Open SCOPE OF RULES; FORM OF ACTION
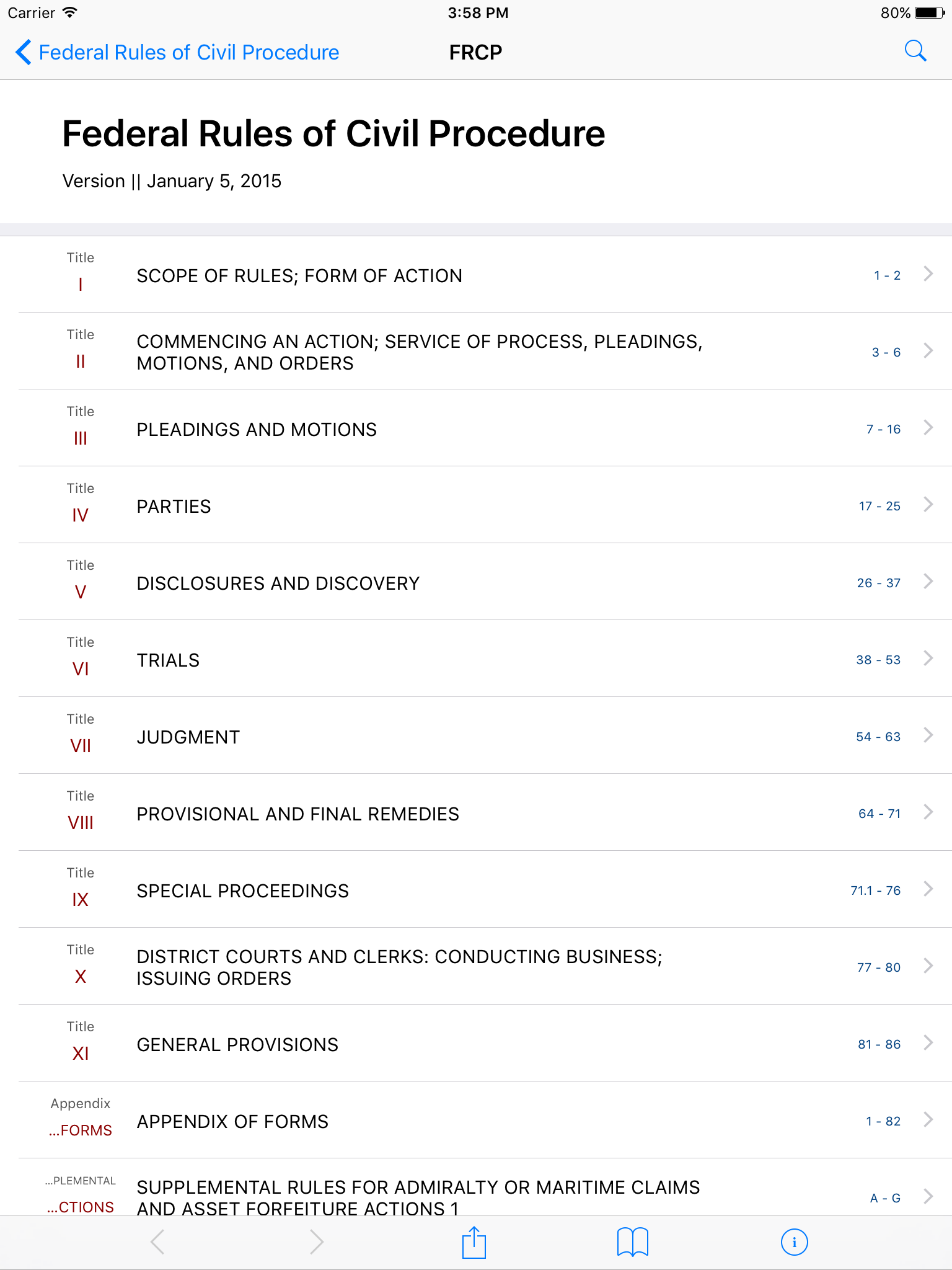The image size is (952, 1270). click(x=299, y=276)
